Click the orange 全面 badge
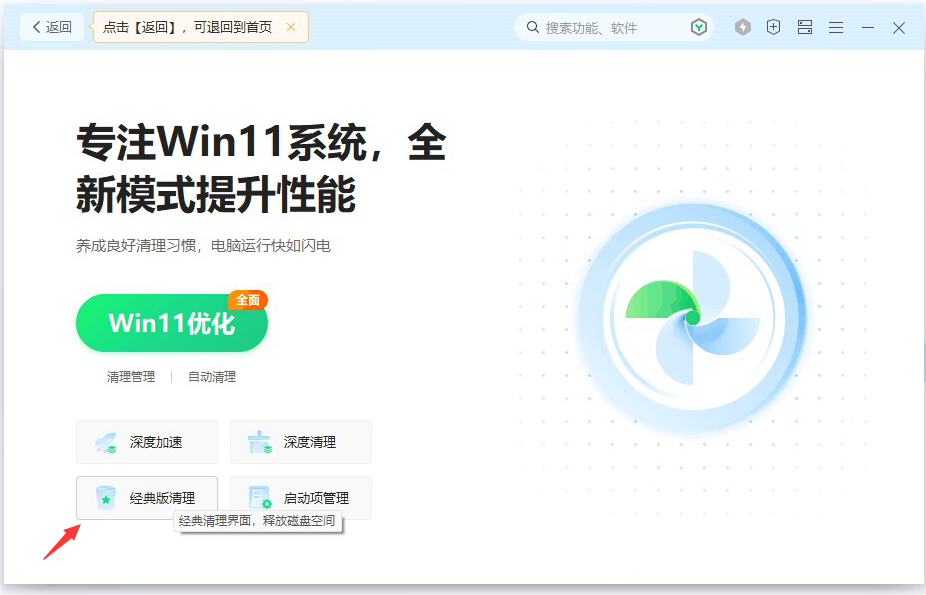926x595 pixels. click(248, 300)
